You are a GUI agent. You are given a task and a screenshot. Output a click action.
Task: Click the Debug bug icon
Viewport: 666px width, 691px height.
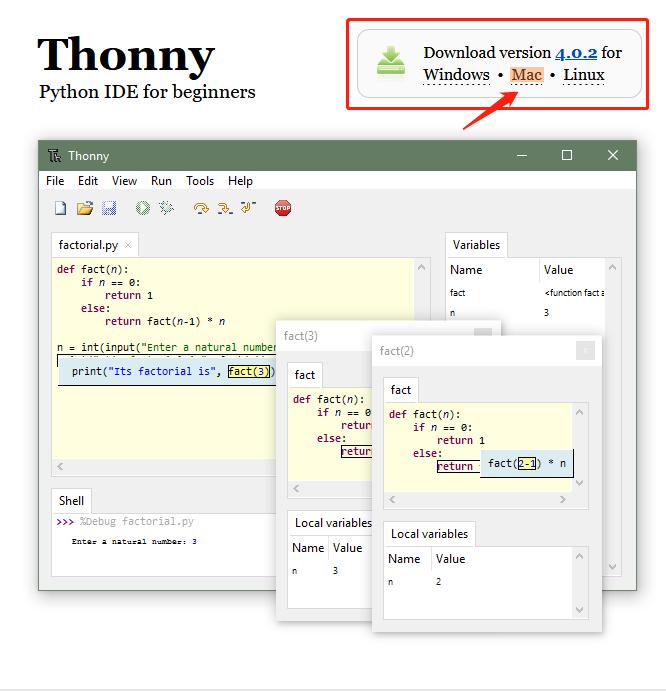click(x=167, y=208)
